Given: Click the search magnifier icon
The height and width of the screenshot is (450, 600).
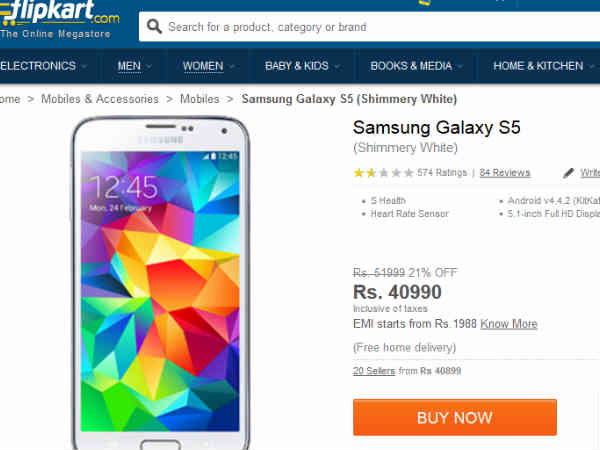Looking at the screenshot, I should [x=154, y=27].
